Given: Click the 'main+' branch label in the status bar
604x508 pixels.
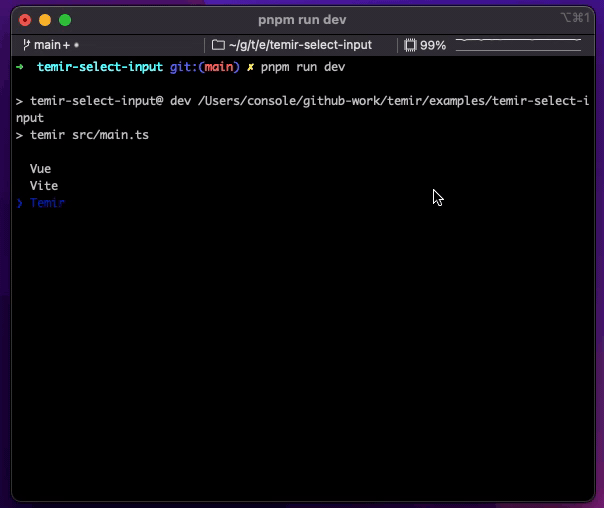Looking at the screenshot, I should pyautogui.click(x=52, y=45).
